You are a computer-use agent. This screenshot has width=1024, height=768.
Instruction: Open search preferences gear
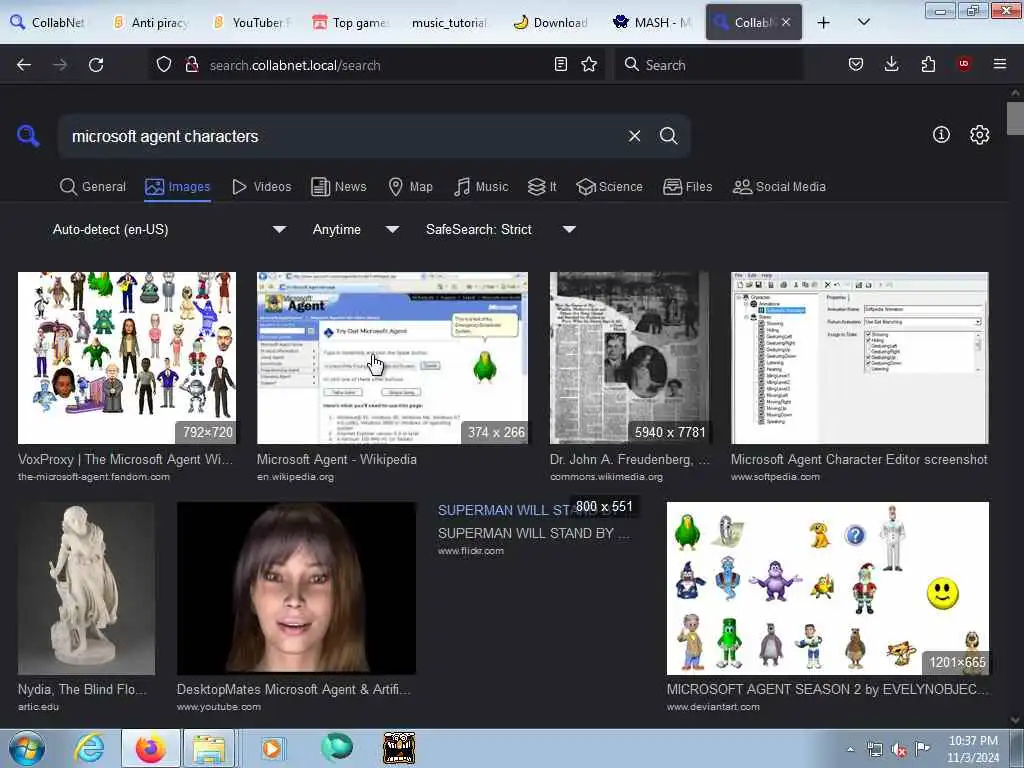pyautogui.click(x=979, y=135)
